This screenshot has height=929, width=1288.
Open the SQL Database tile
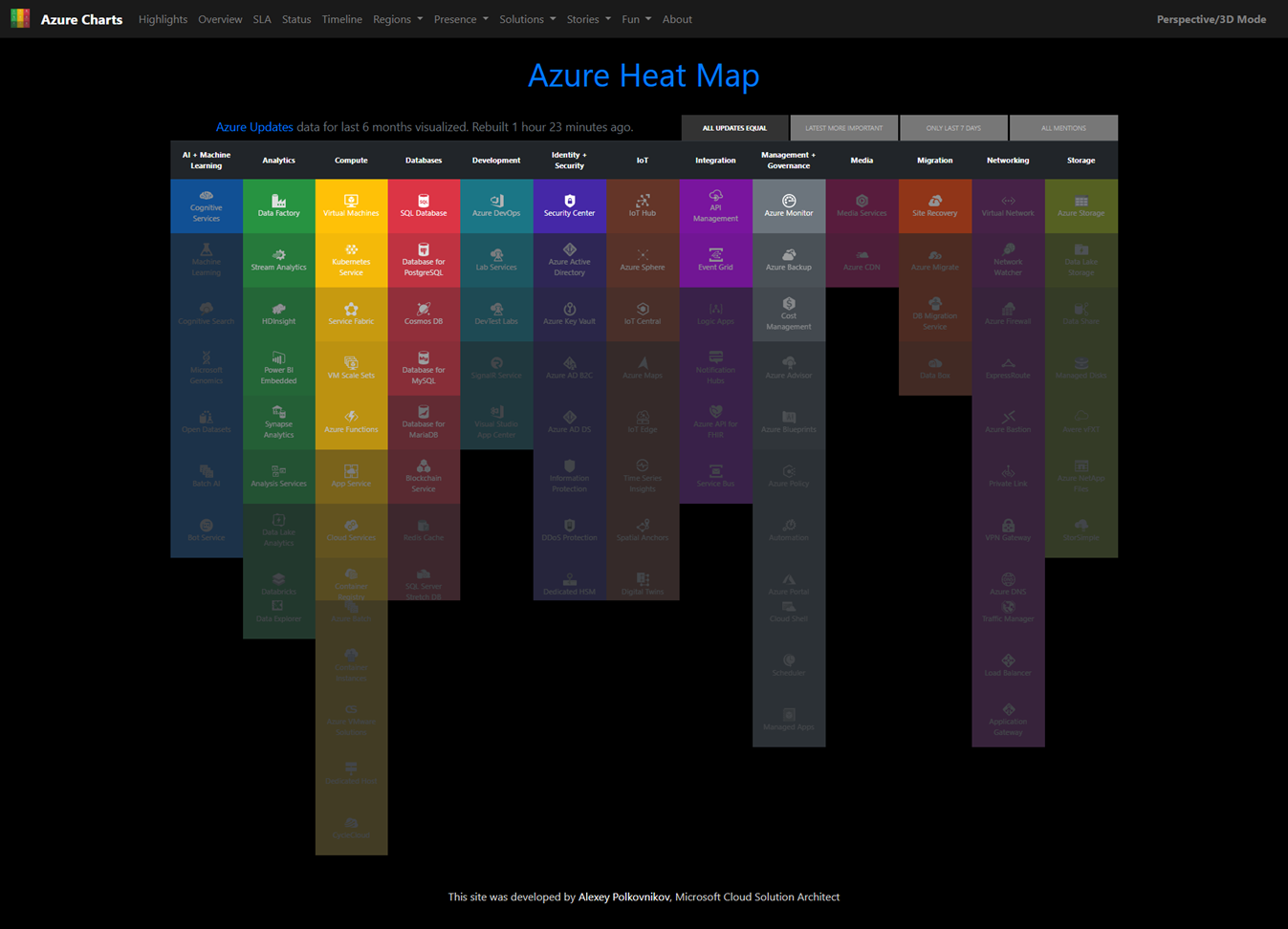coord(424,205)
